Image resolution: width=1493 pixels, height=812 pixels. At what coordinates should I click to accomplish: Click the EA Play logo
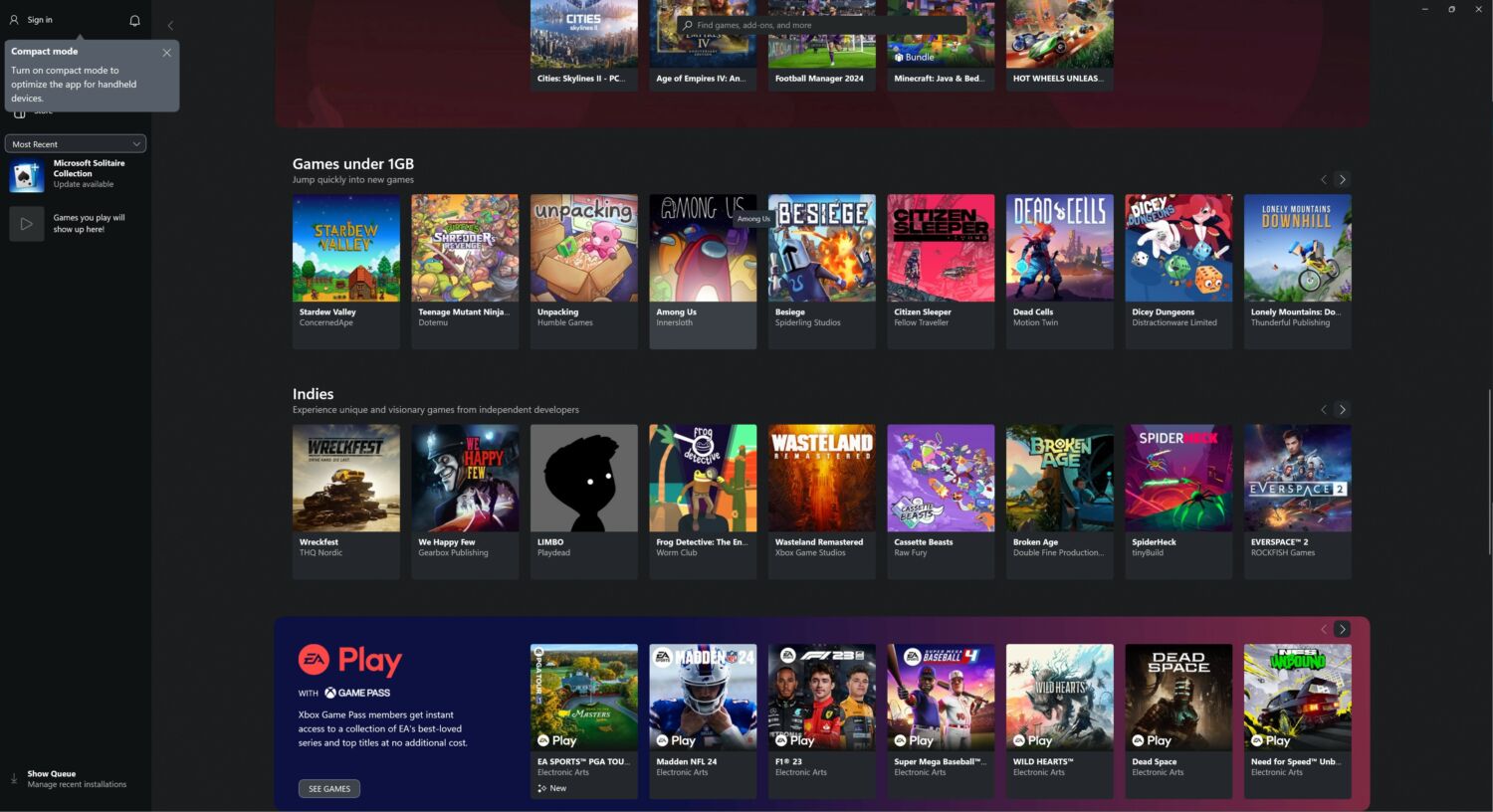348,660
